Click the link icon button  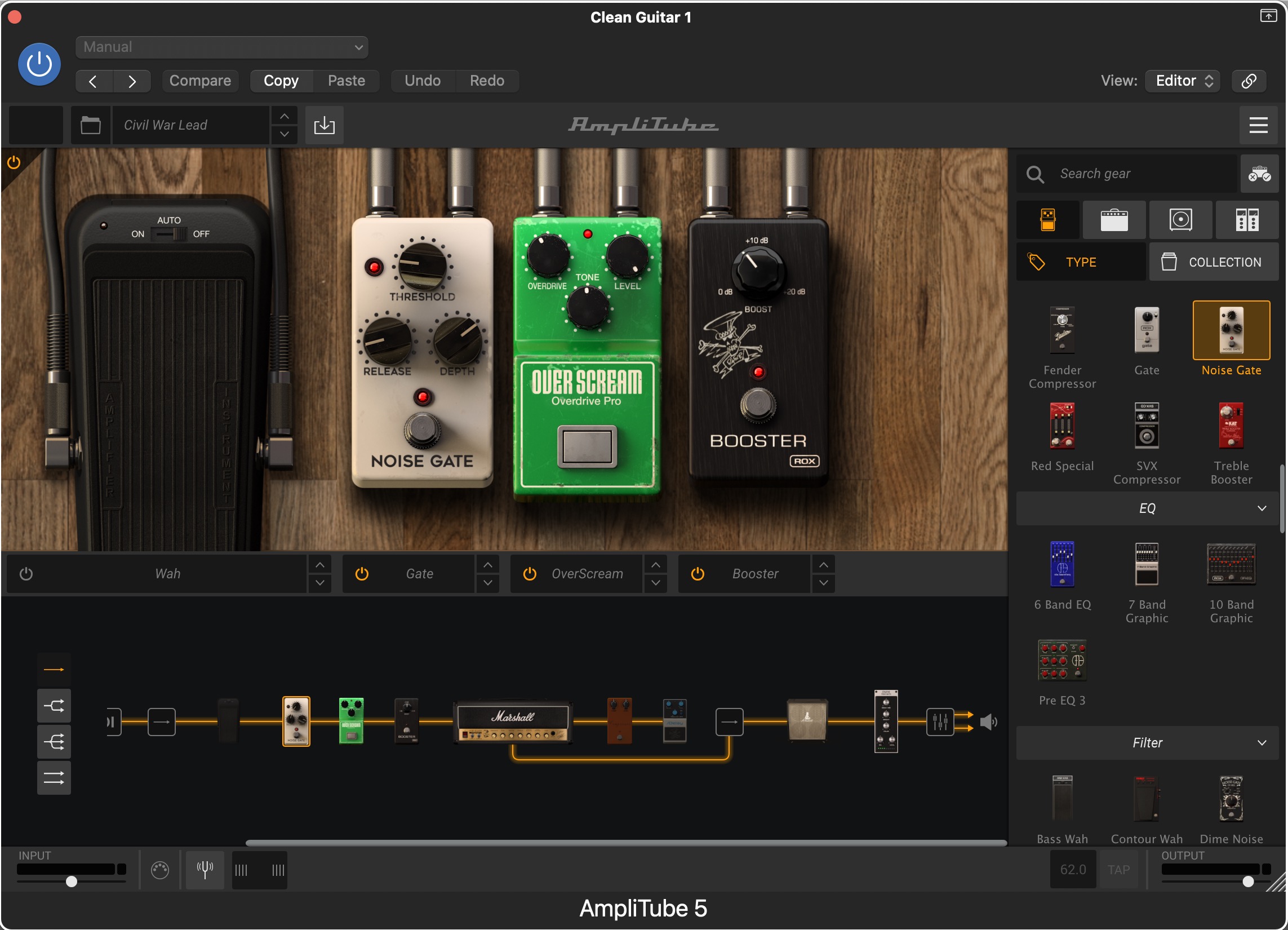pos(1248,81)
